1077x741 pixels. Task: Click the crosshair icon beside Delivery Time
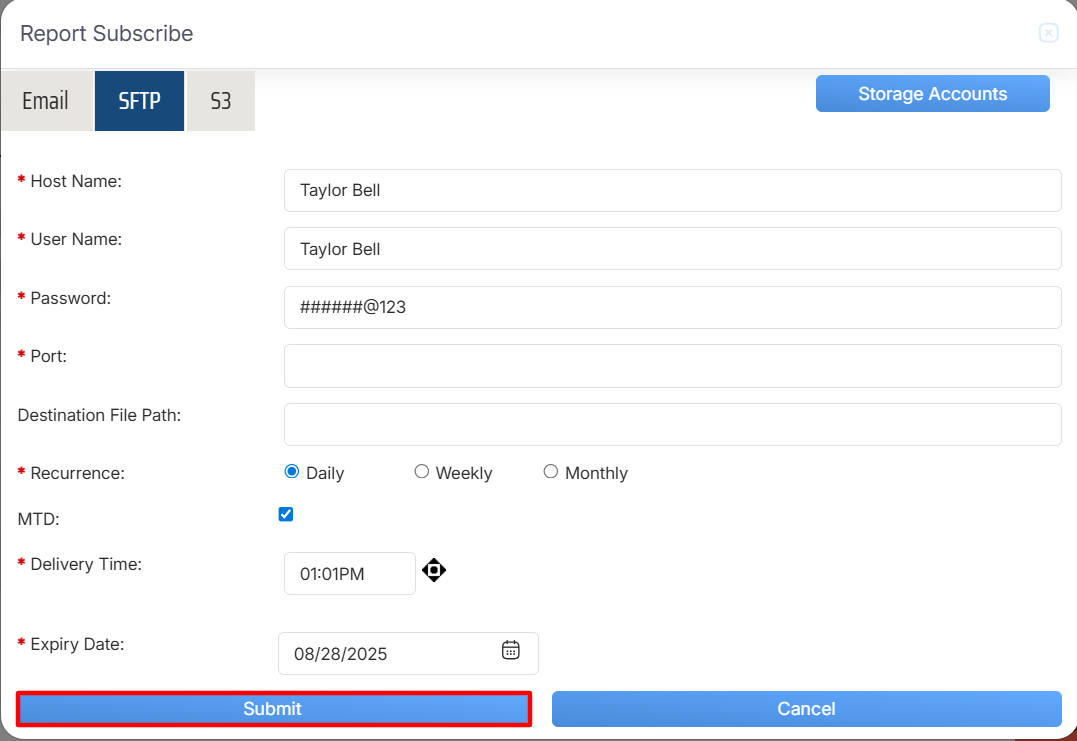click(x=434, y=571)
